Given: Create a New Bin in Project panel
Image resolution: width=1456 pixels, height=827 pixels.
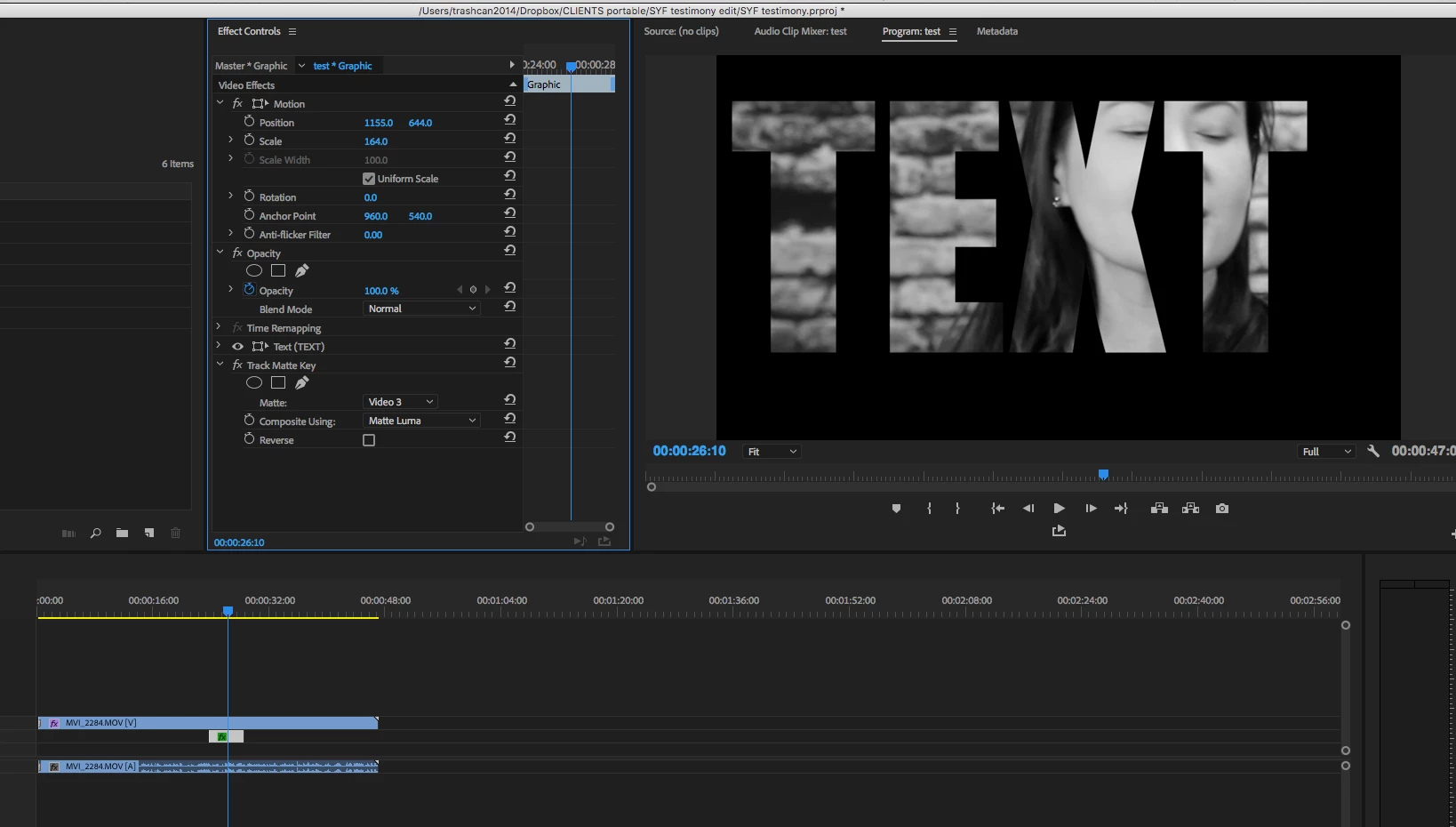Looking at the screenshot, I should tap(122, 534).
